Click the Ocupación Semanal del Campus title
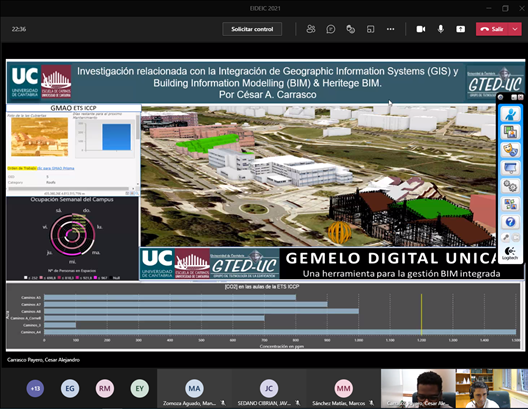Image resolution: width=528 pixels, height=409 pixels. coord(72,200)
